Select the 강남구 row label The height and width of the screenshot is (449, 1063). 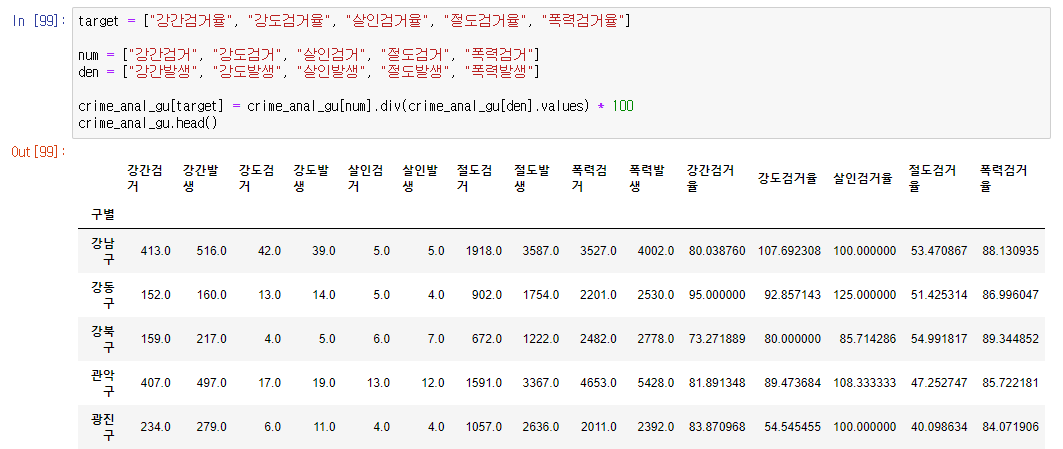point(102,251)
